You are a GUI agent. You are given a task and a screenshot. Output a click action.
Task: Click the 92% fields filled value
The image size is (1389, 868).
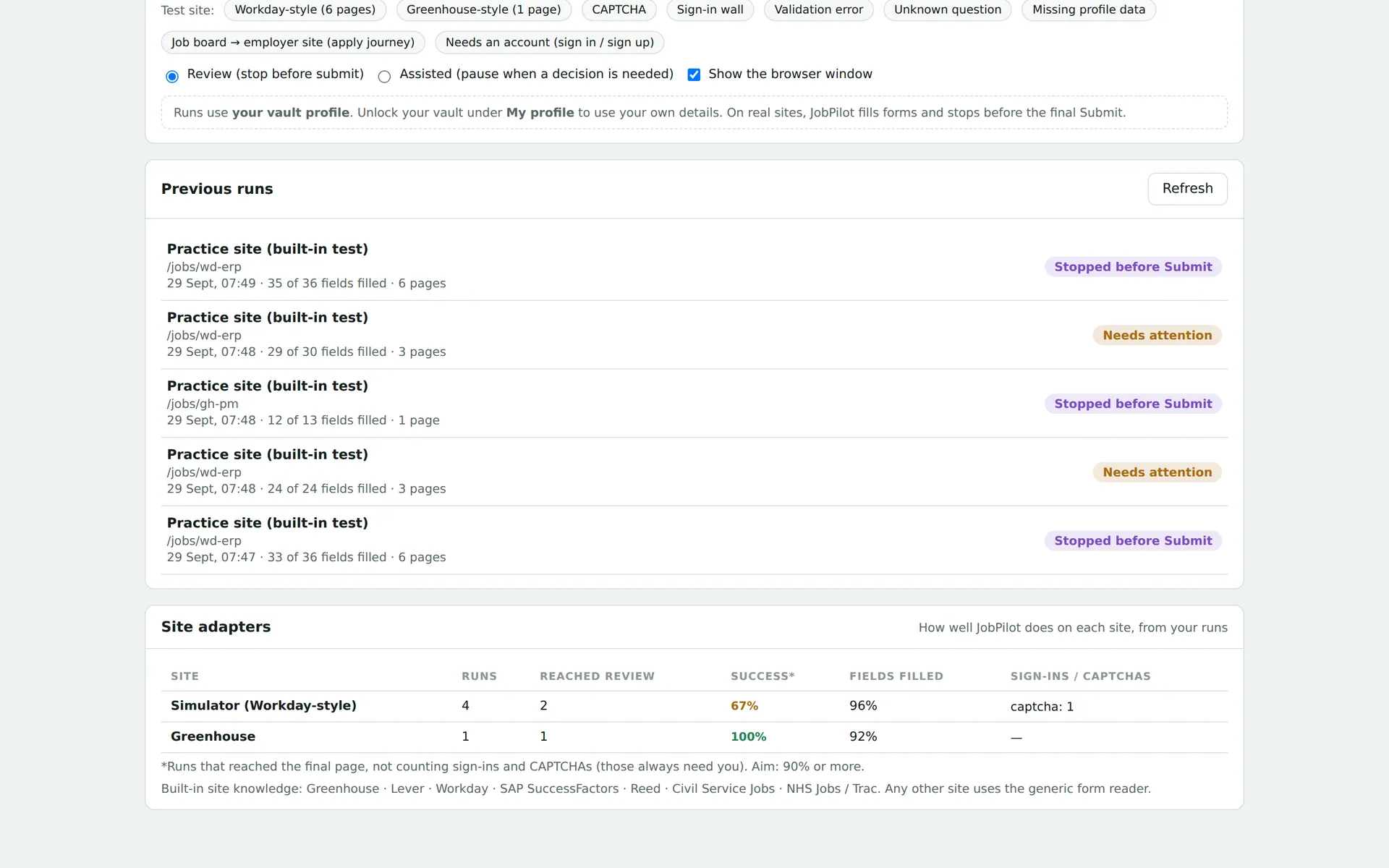pyautogui.click(x=863, y=736)
